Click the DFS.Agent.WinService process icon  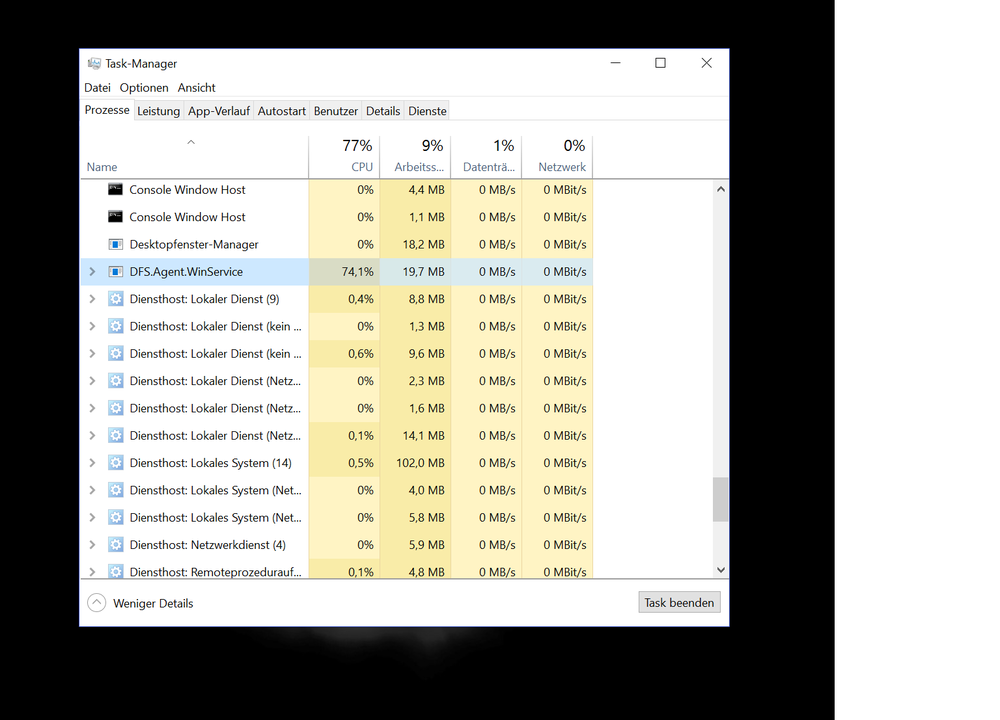115,272
